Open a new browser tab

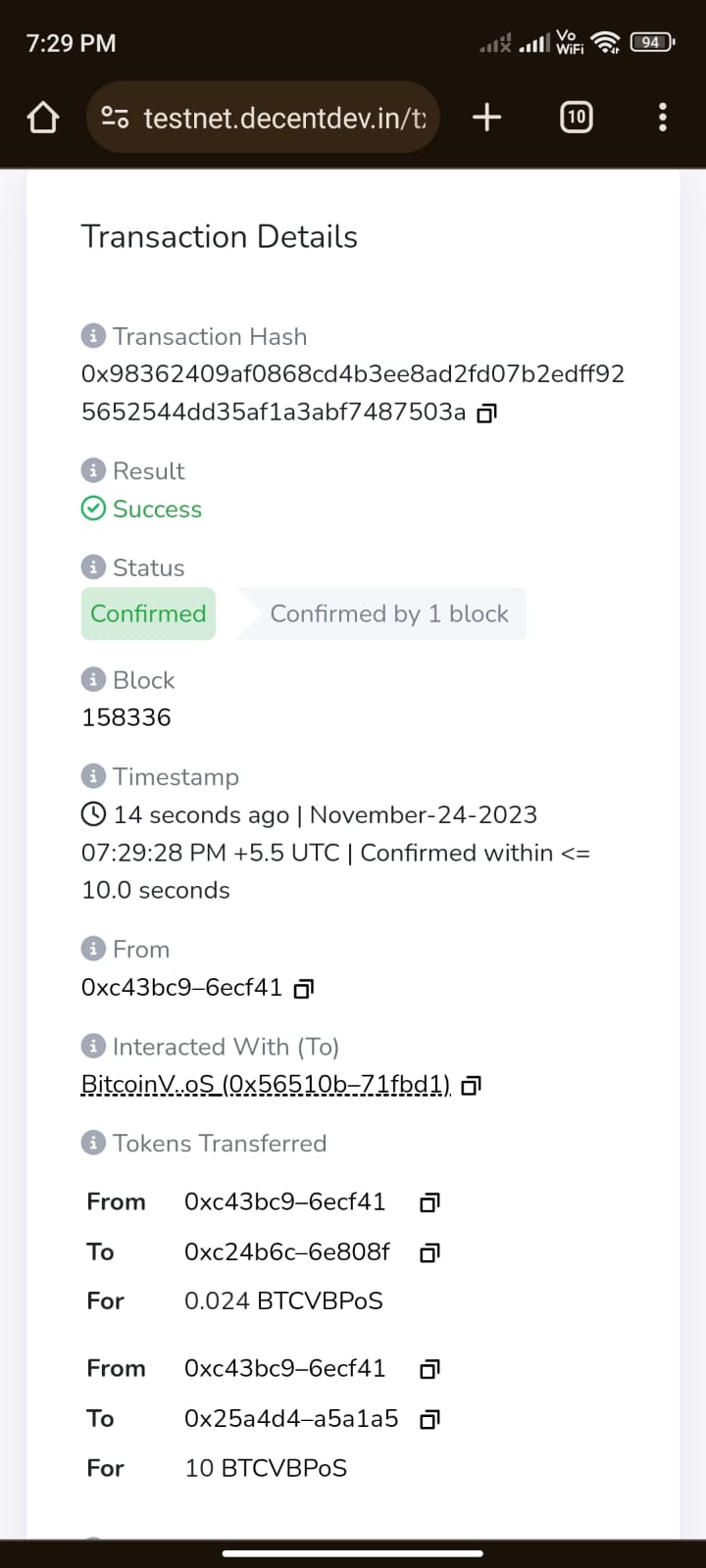[486, 118]
